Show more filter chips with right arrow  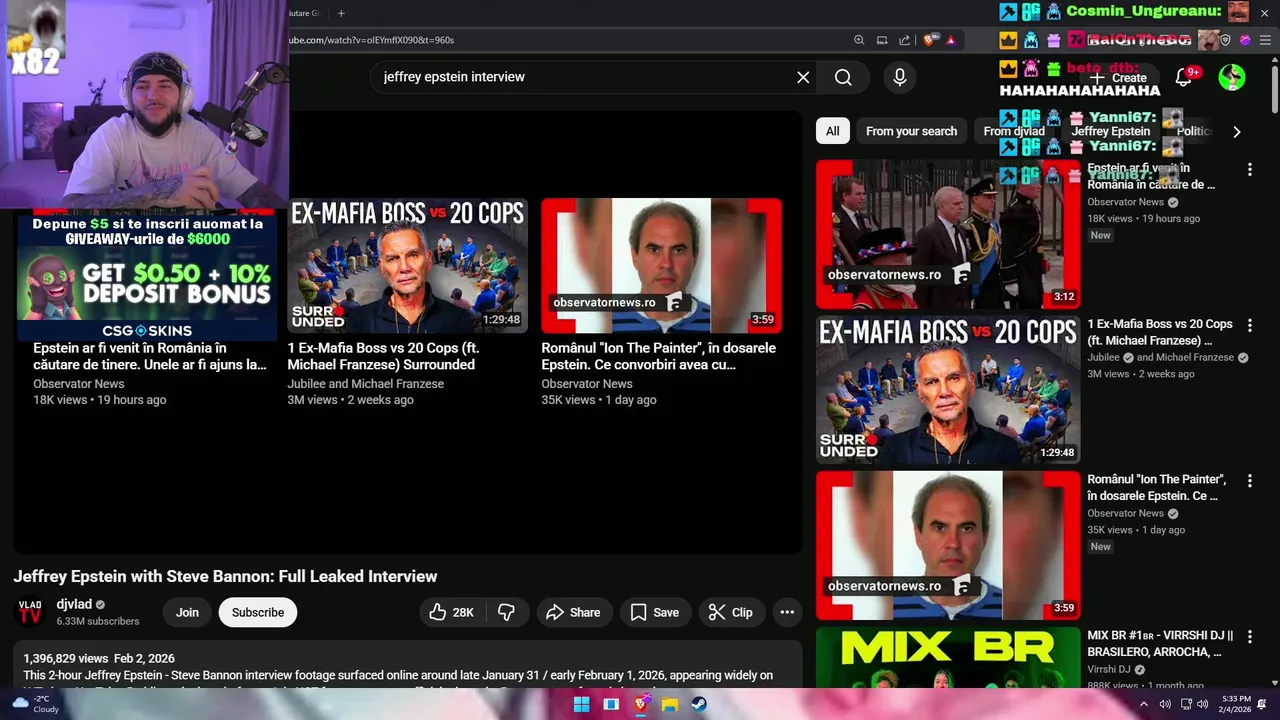[x=1236, y=131]
